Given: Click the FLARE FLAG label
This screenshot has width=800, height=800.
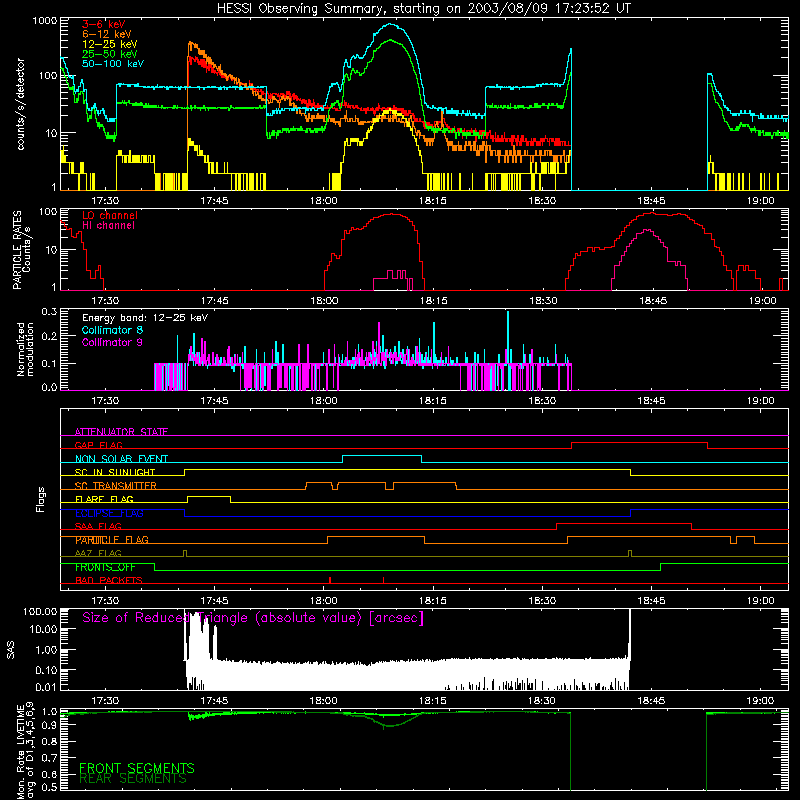Looking at the screenshot, I should 104,499.
